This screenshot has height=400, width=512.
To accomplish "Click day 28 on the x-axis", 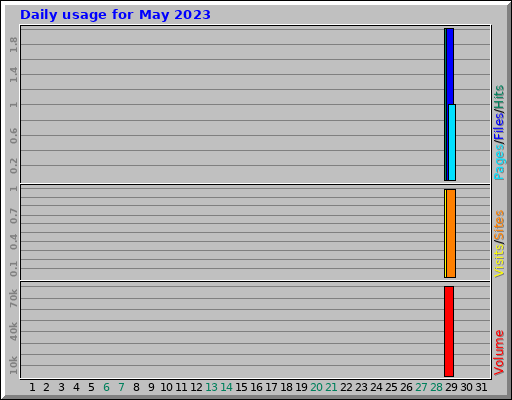I will tap(436, 387).
